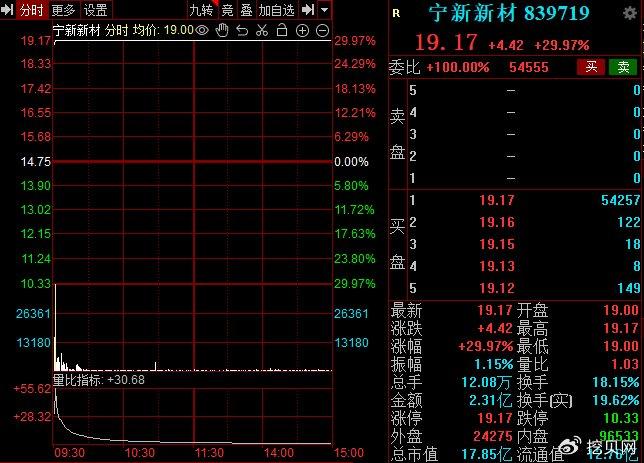This screenshot has width=644, height=463.
Task: Zoom out with the minus circle icon
Action: pos(322,31)
